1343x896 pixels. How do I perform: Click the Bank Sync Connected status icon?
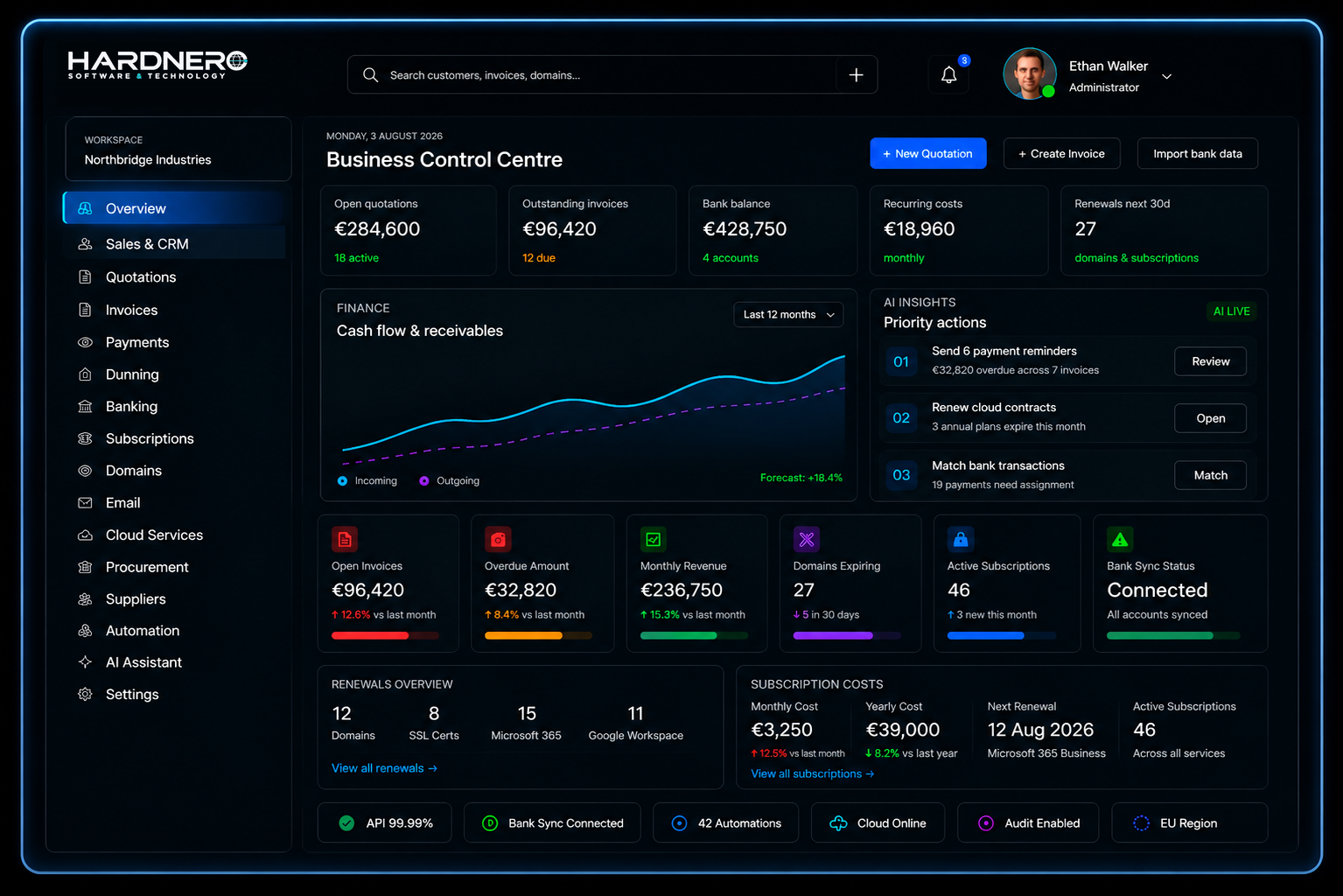[490, 823]
